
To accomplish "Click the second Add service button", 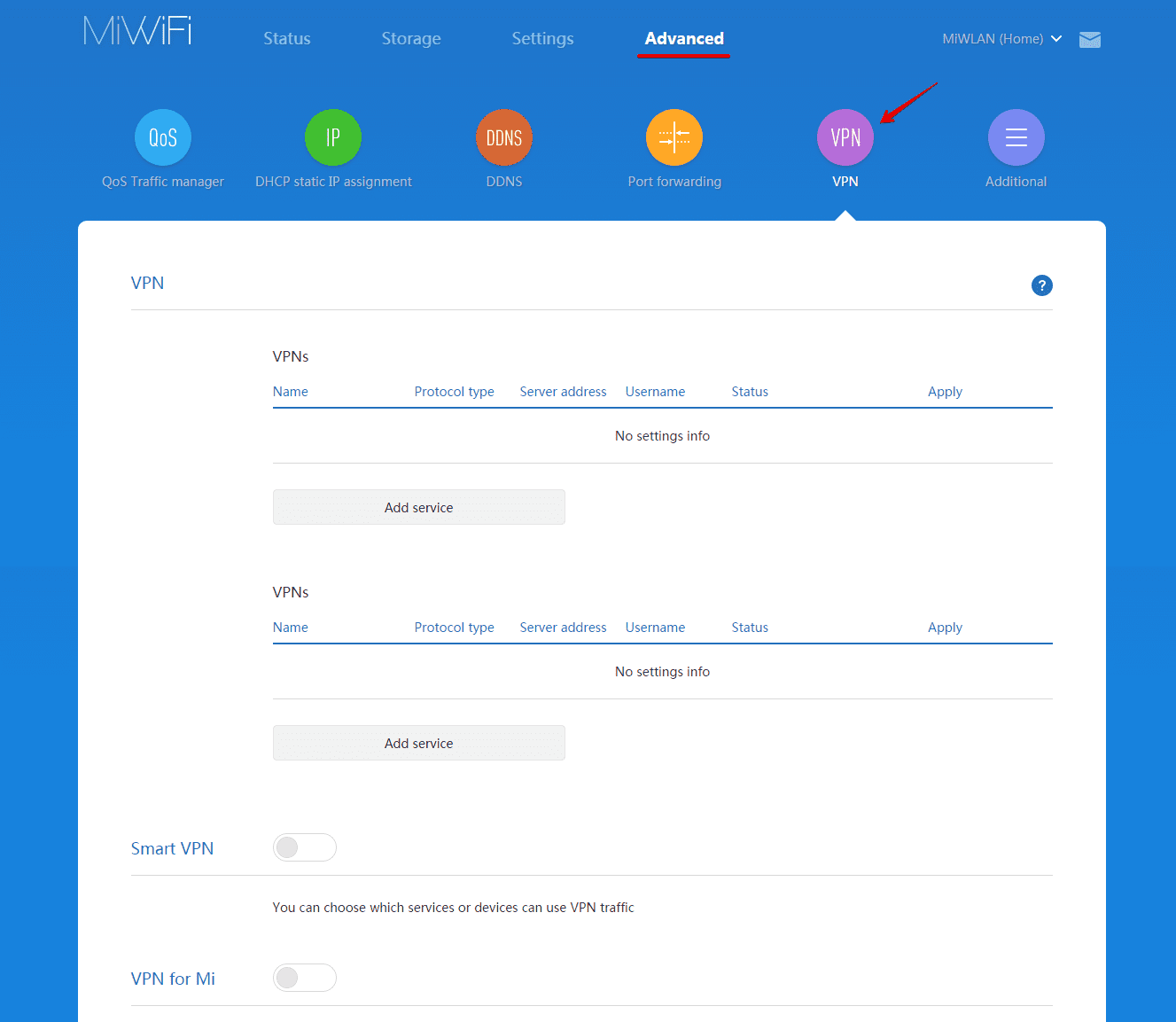I will click(x=418, y=743).
